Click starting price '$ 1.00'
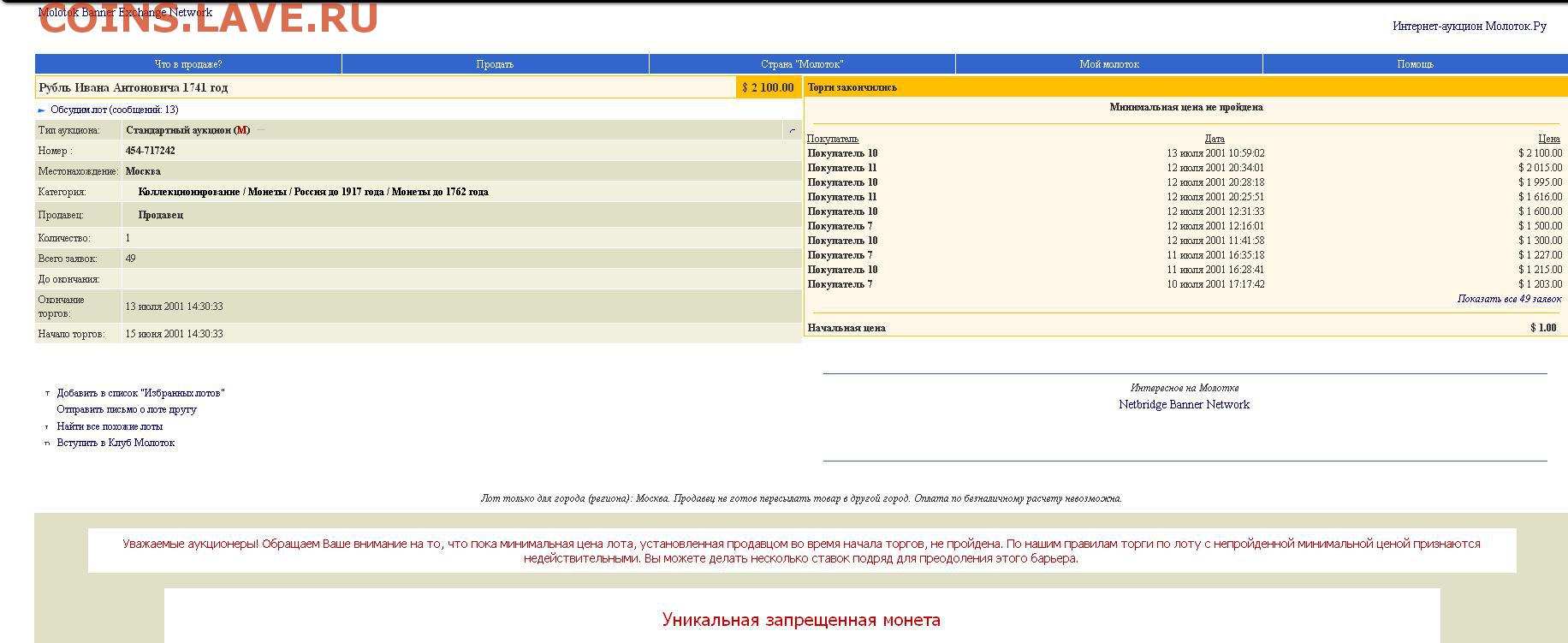The width and height of the screenshot is (1568, 643). pos(1543,328)
